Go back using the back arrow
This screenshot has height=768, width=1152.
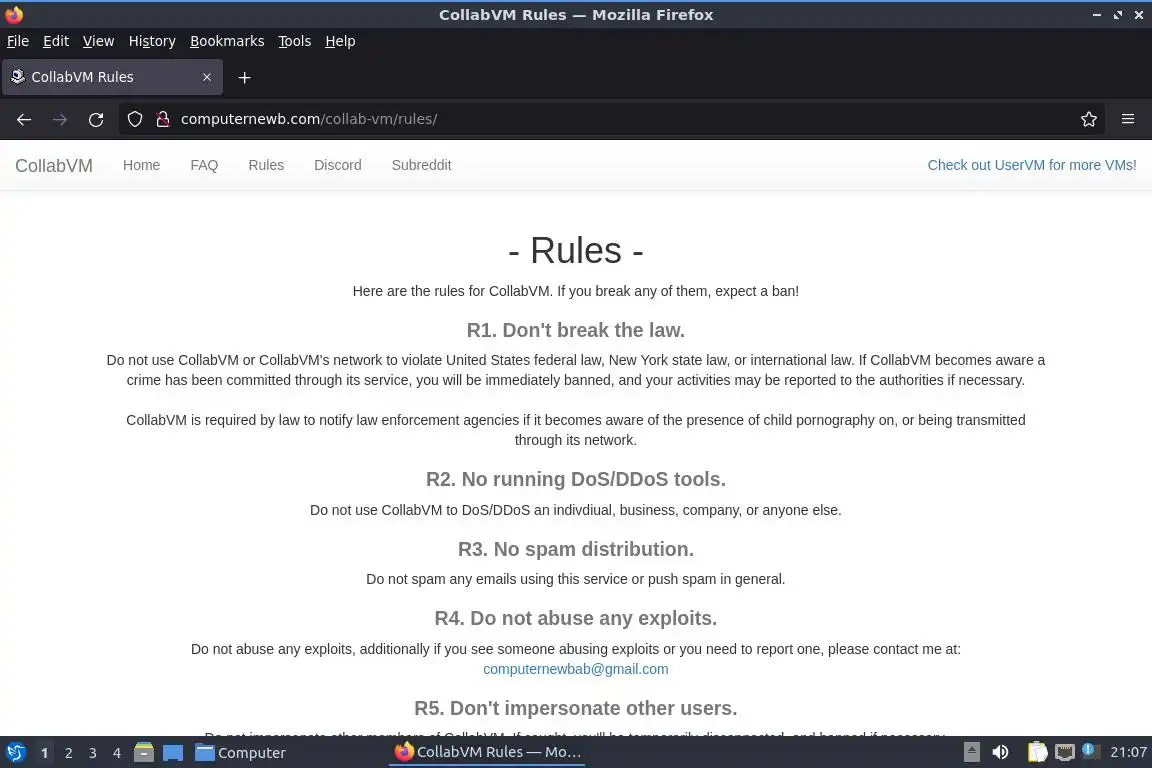[24, 120]
